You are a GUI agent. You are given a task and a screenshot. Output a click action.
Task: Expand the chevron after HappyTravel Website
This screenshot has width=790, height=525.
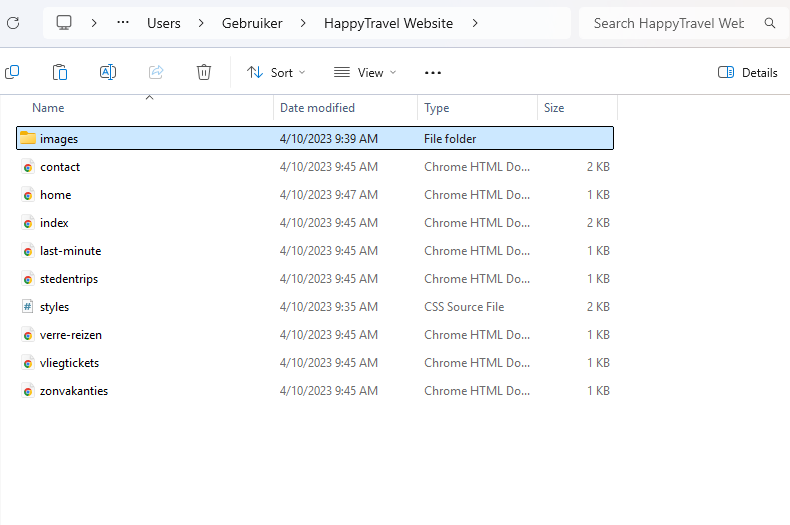(x=474, y=22)
